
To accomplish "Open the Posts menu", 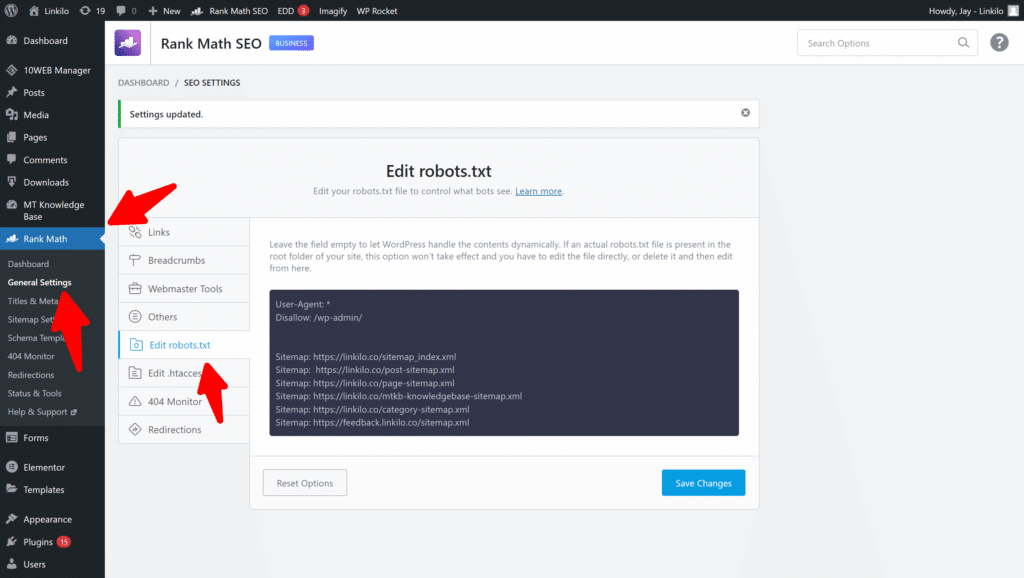I will [52, 92].
